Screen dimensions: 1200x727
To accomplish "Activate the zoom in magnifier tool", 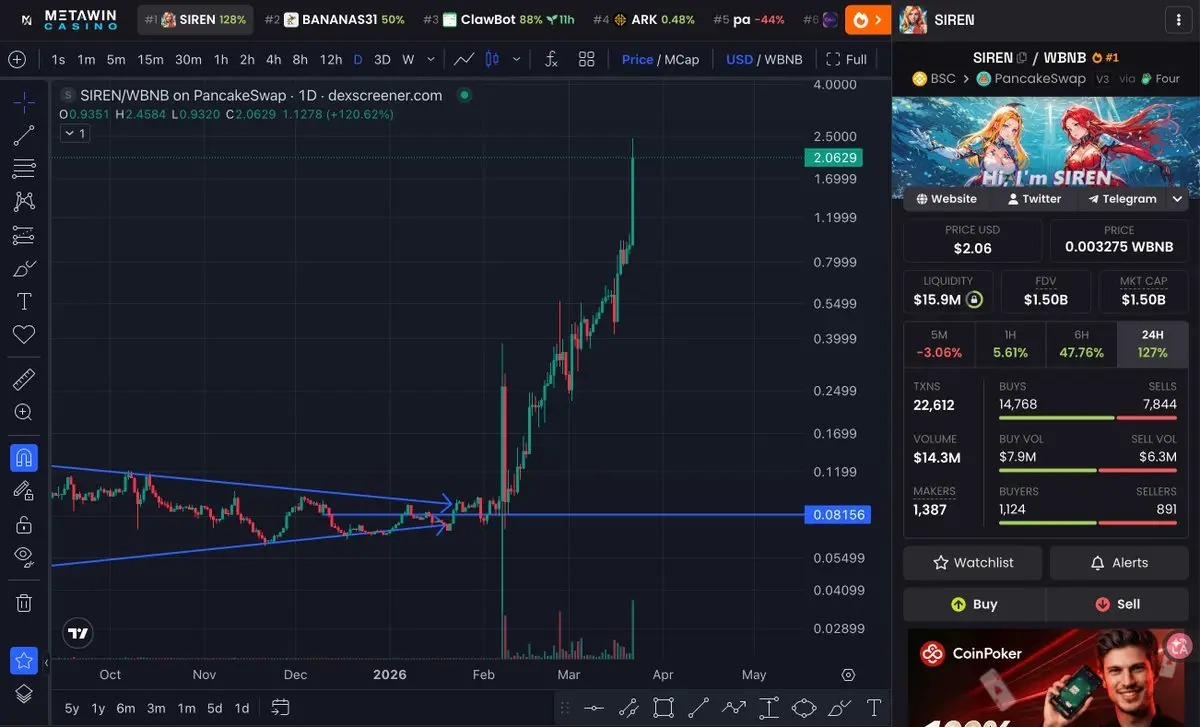I will pyautogui.click(x=24, y=412).
